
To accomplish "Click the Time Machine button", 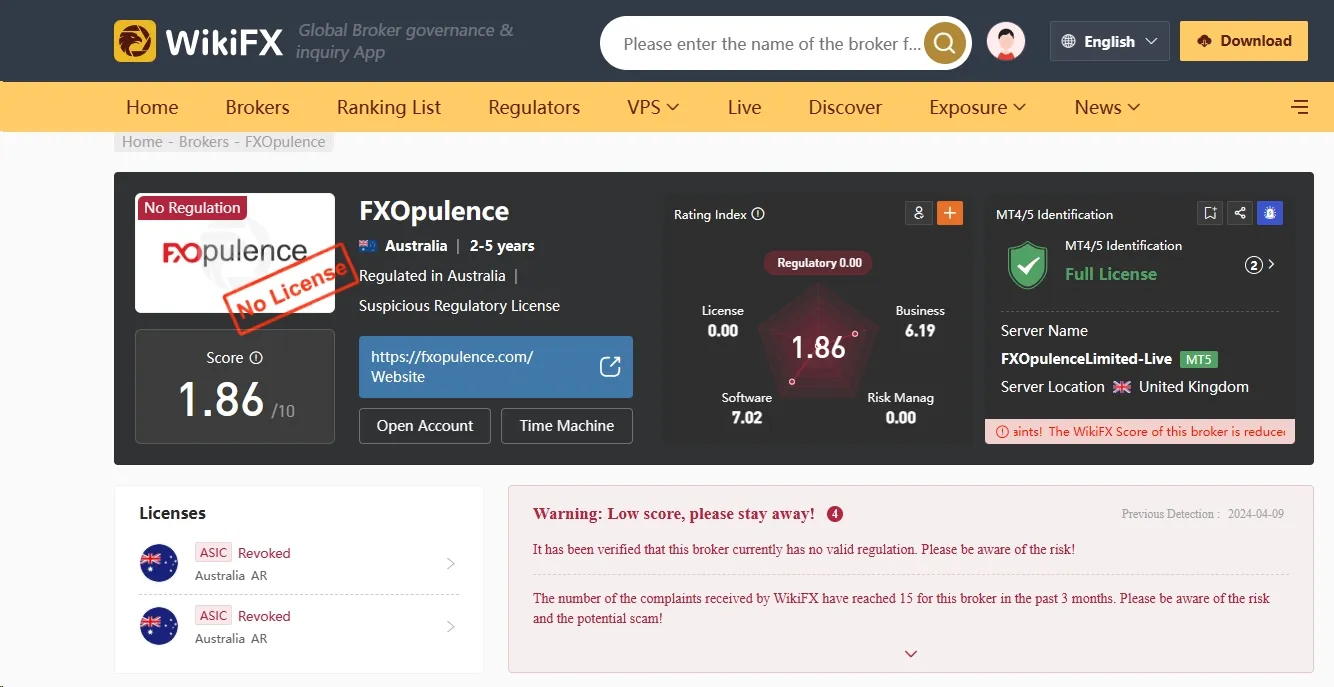I will click(566, 426).
